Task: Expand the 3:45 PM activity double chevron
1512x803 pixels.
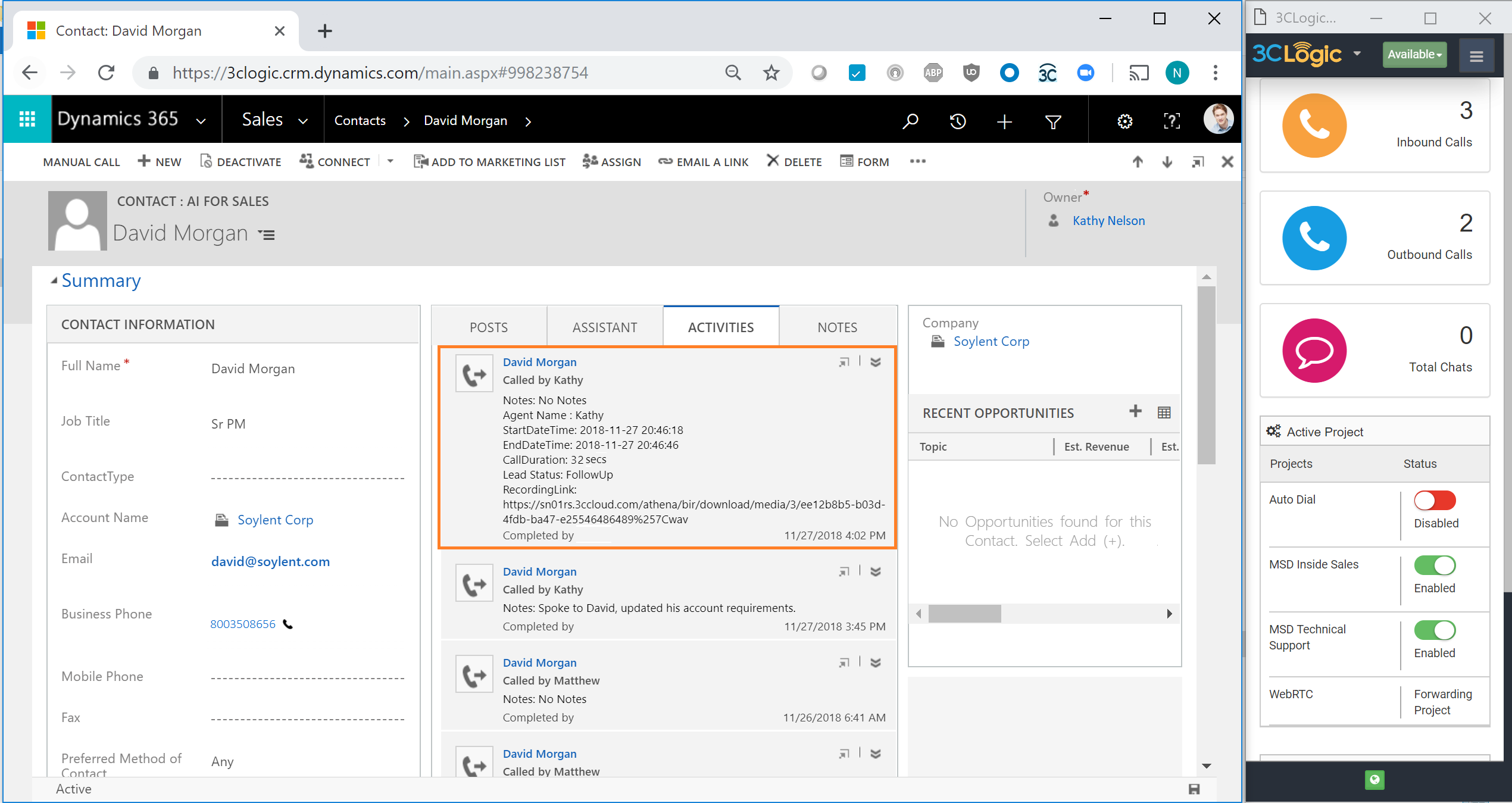Action: pyautogui.click(x=876, y=571)
